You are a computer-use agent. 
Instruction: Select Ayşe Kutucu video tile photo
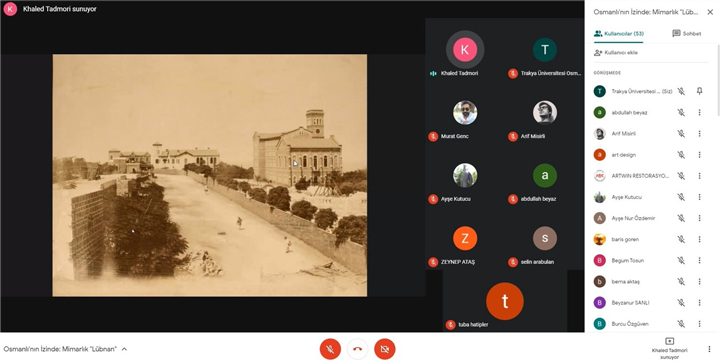pyautogui.click(x=465, y=175)
